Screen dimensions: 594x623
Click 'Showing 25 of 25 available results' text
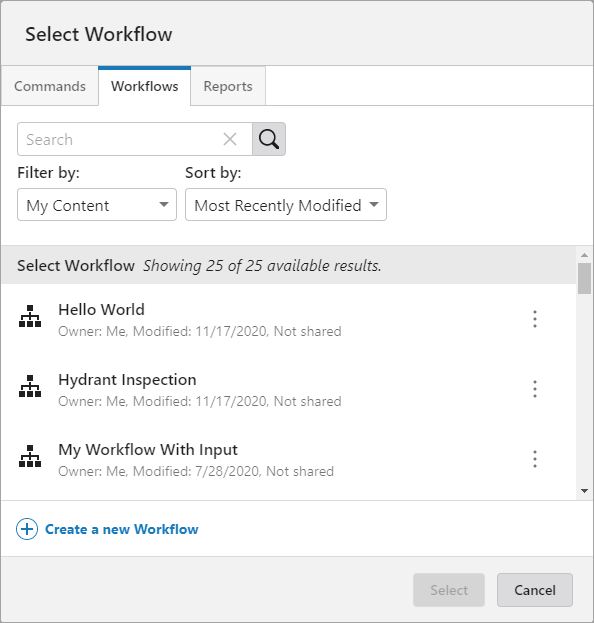[262, 265]
